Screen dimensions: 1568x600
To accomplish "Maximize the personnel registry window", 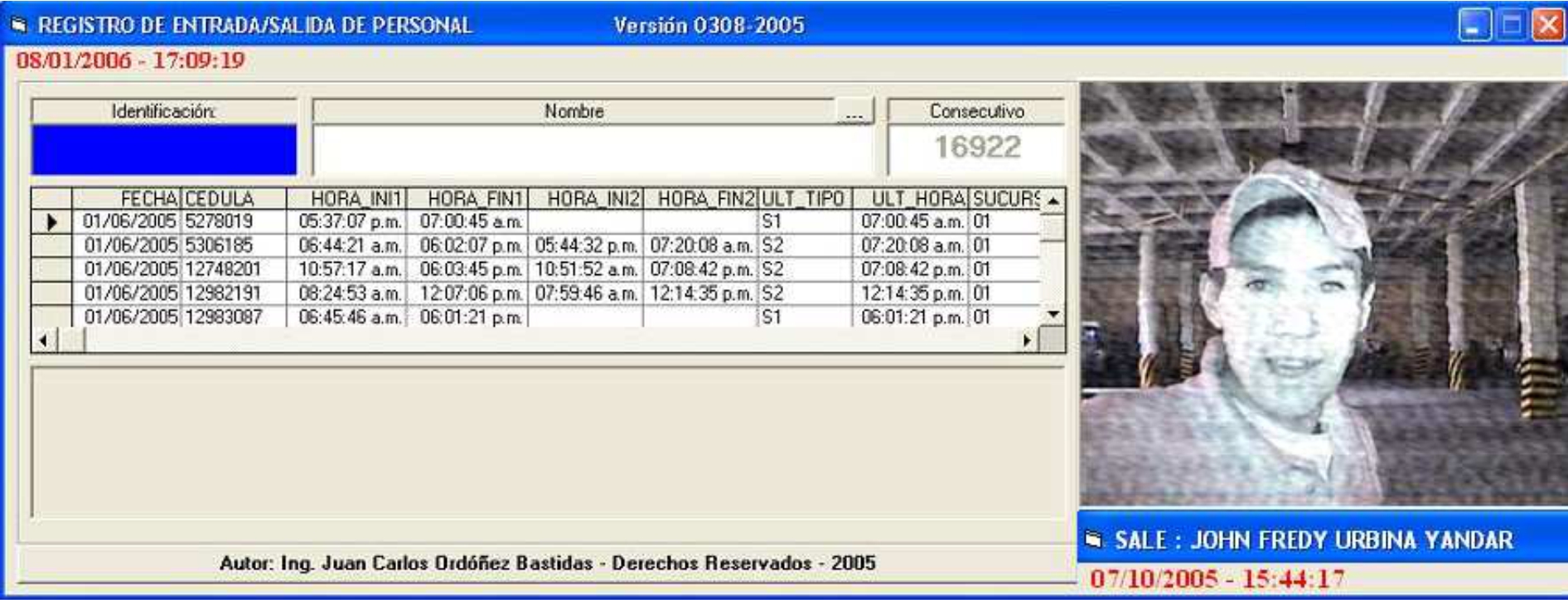I will [x=1511, y=26].
